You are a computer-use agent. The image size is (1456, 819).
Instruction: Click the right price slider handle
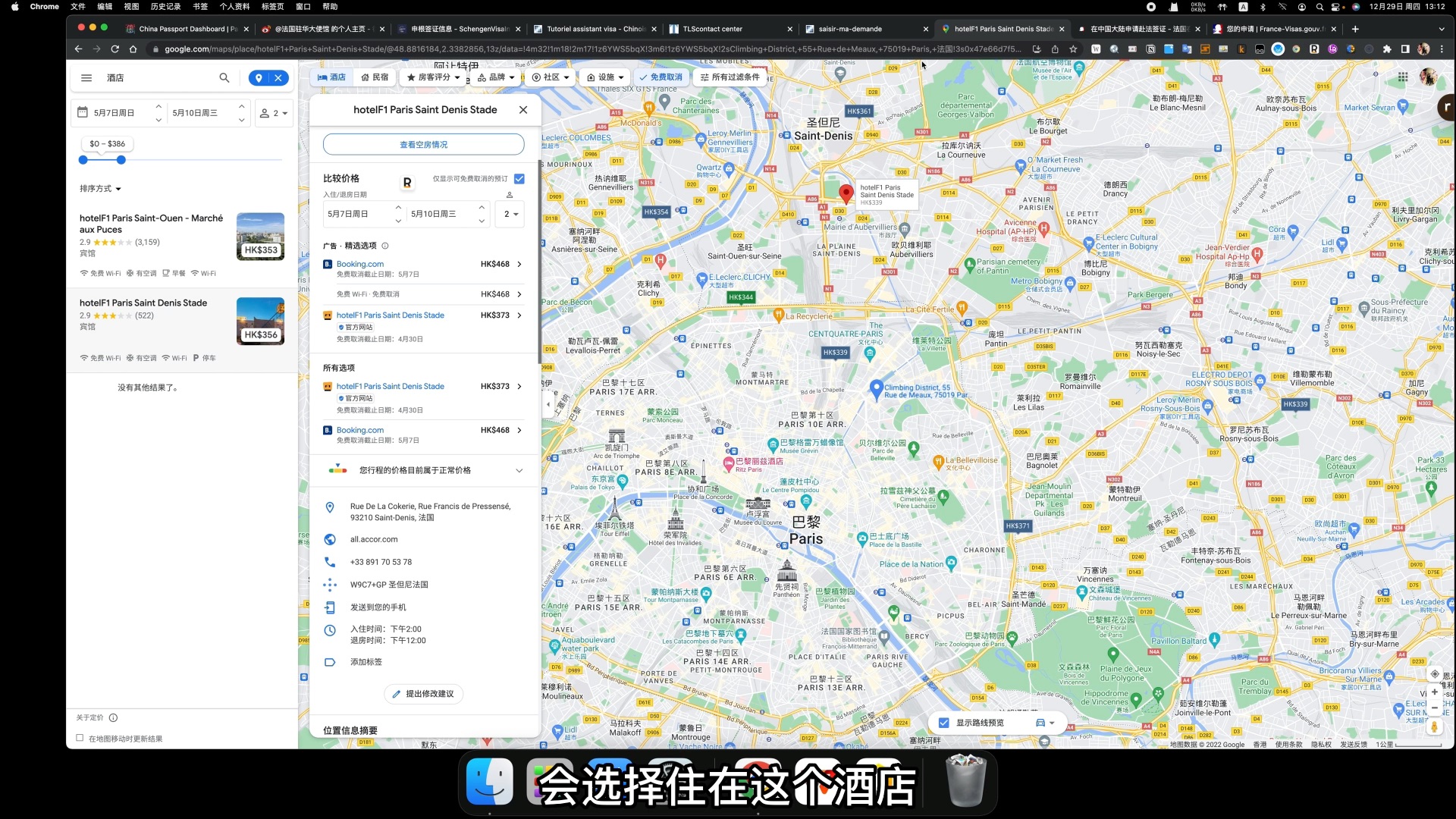pyautogui.click(x=121, y=160)
